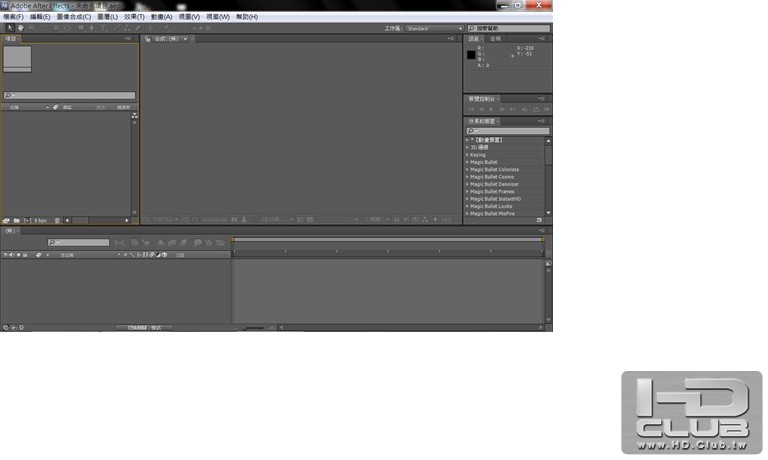Toggle motion blur switch in timeline
Image resolution: width=768 pixels, height=460 pixels.
click(x=183, y=242)
